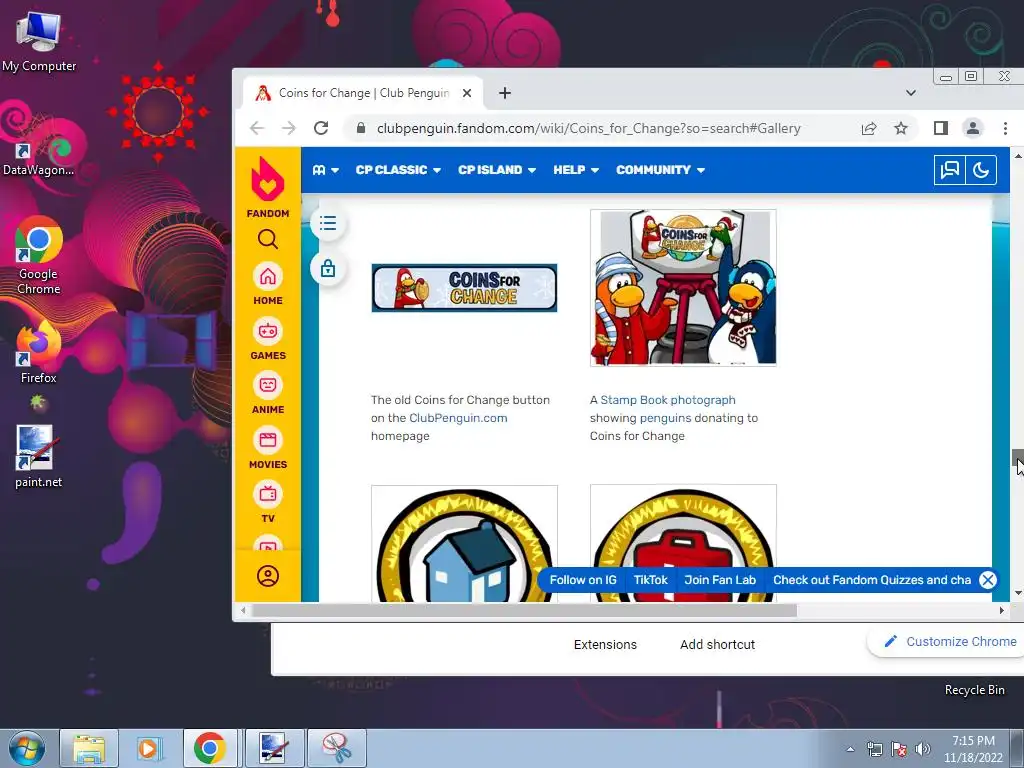The image size is (1024, 768).
Task: Select the Firefox desktop shortcut
Action: [38, 353]
